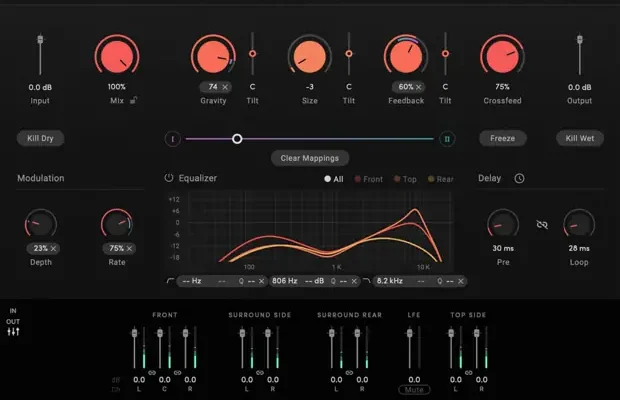Select macro II at the slider's right end
Viewport: 620px width, 400px height.
(447, 139)
